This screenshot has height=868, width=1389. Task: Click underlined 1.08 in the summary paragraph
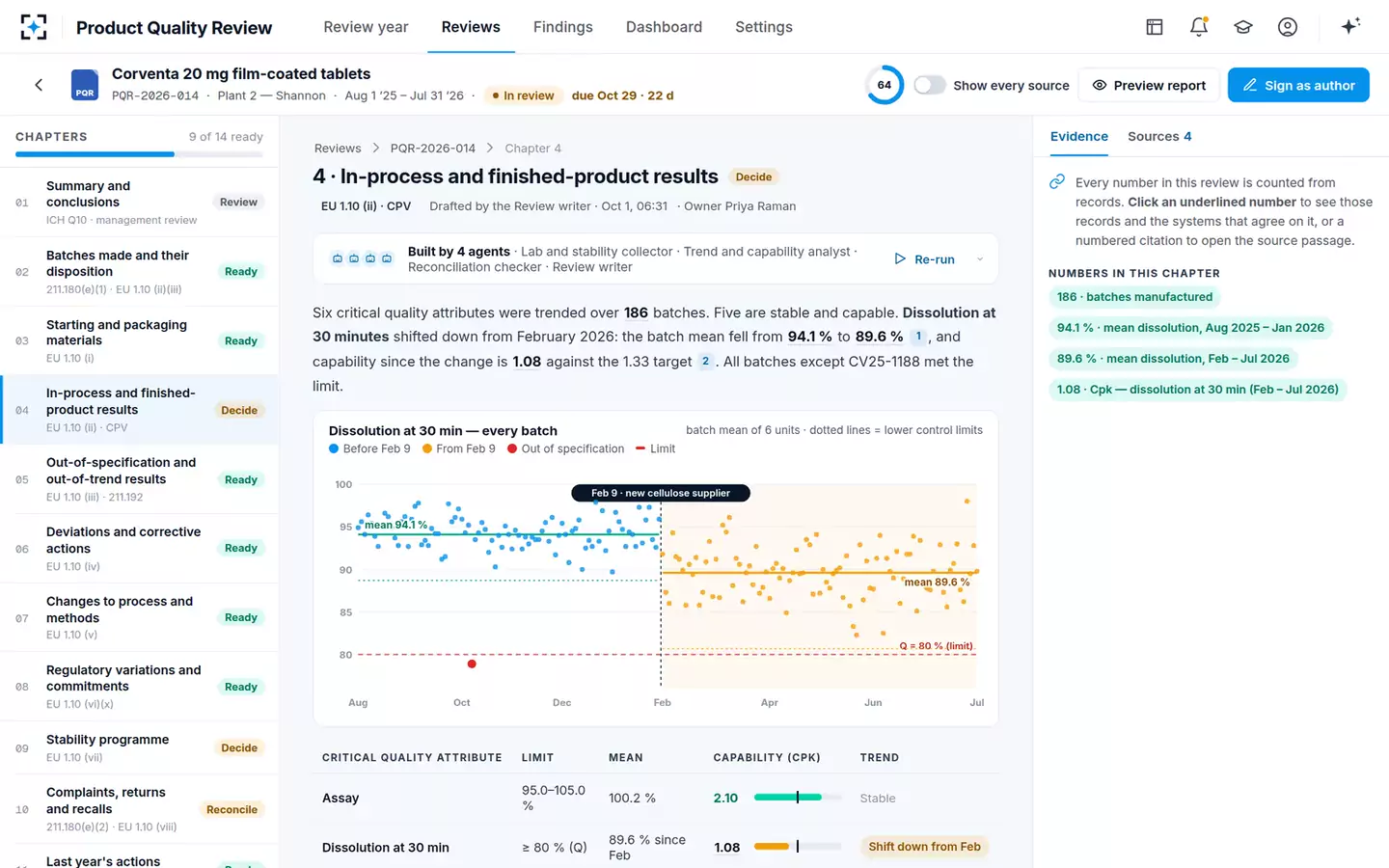(527, 362)
